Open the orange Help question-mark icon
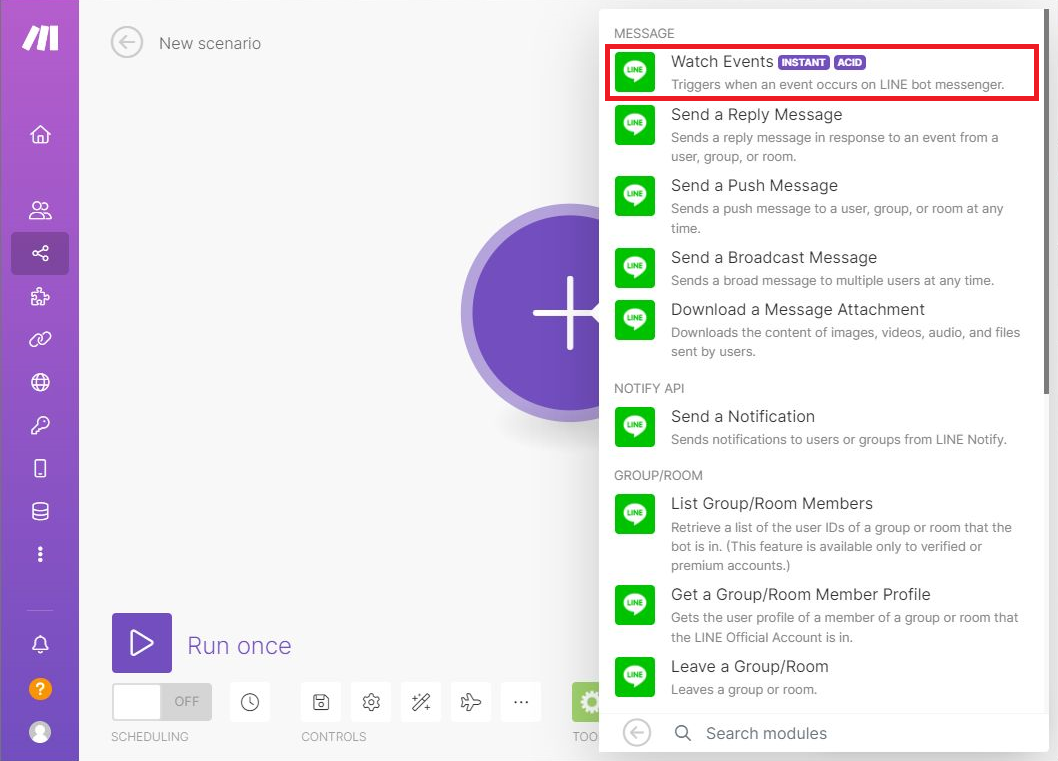 point(40,689)
